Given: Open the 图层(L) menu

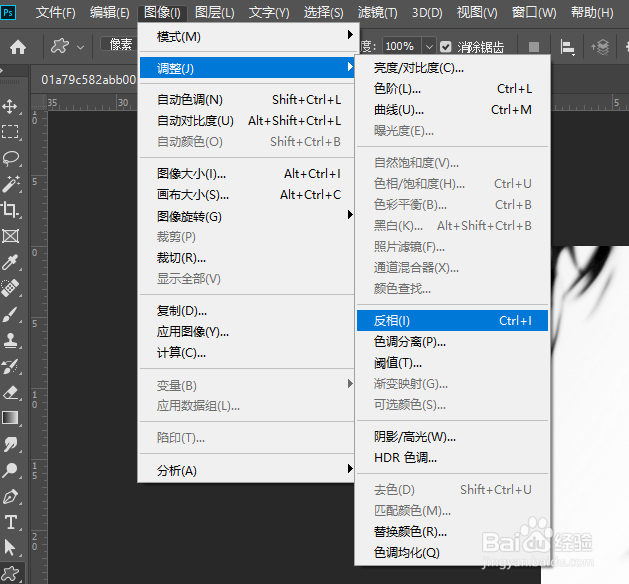Looking at the screenshot, I should (x=215, y=13).
